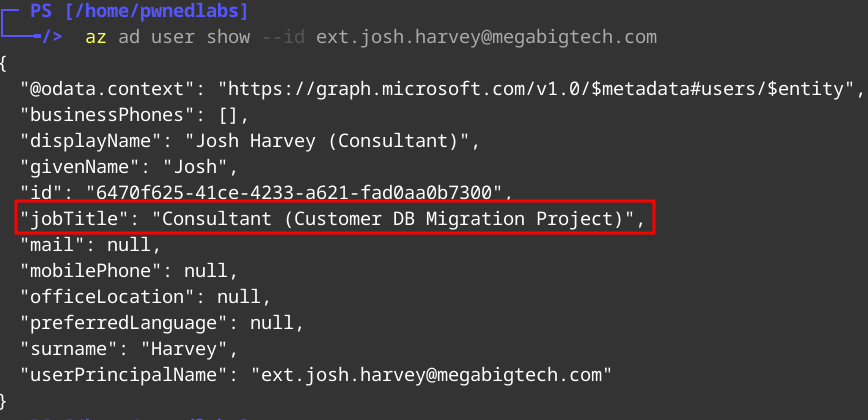Viewport: 868px width, 420px height.
Task: Click the PS prompt label
Action: [41, 11]
